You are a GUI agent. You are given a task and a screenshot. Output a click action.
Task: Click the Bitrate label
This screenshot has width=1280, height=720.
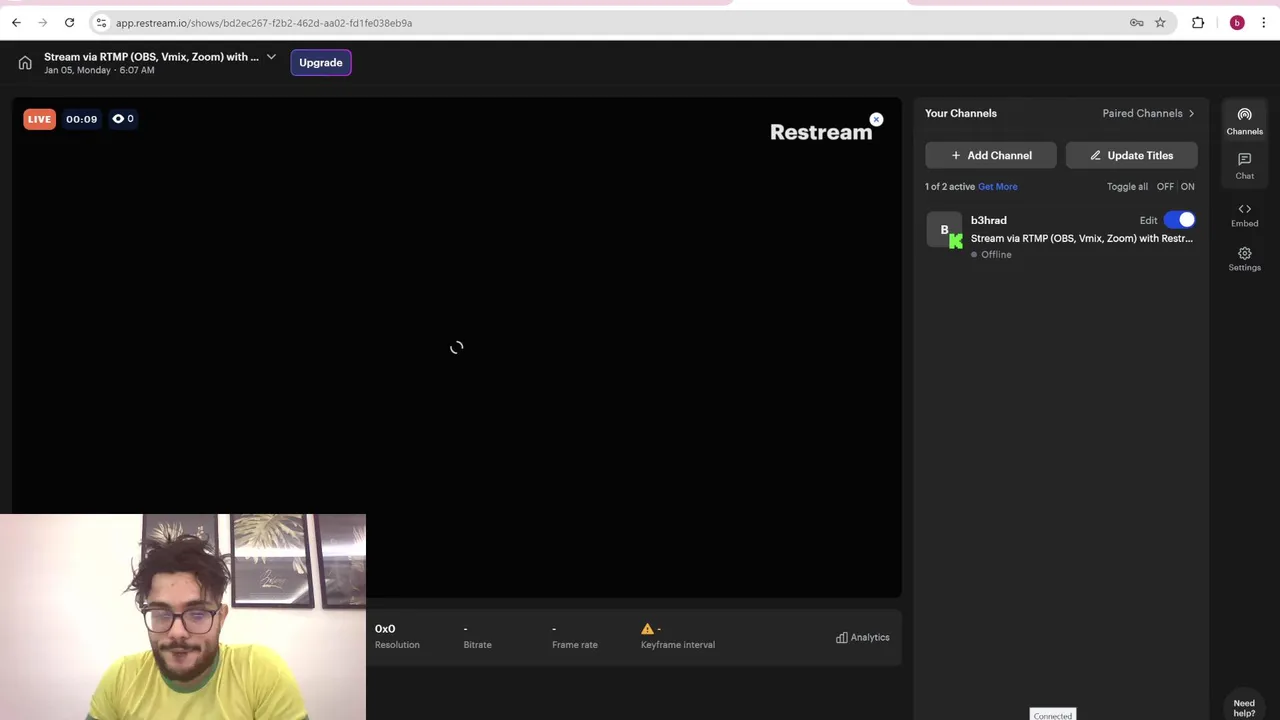(x=477, y=645)
